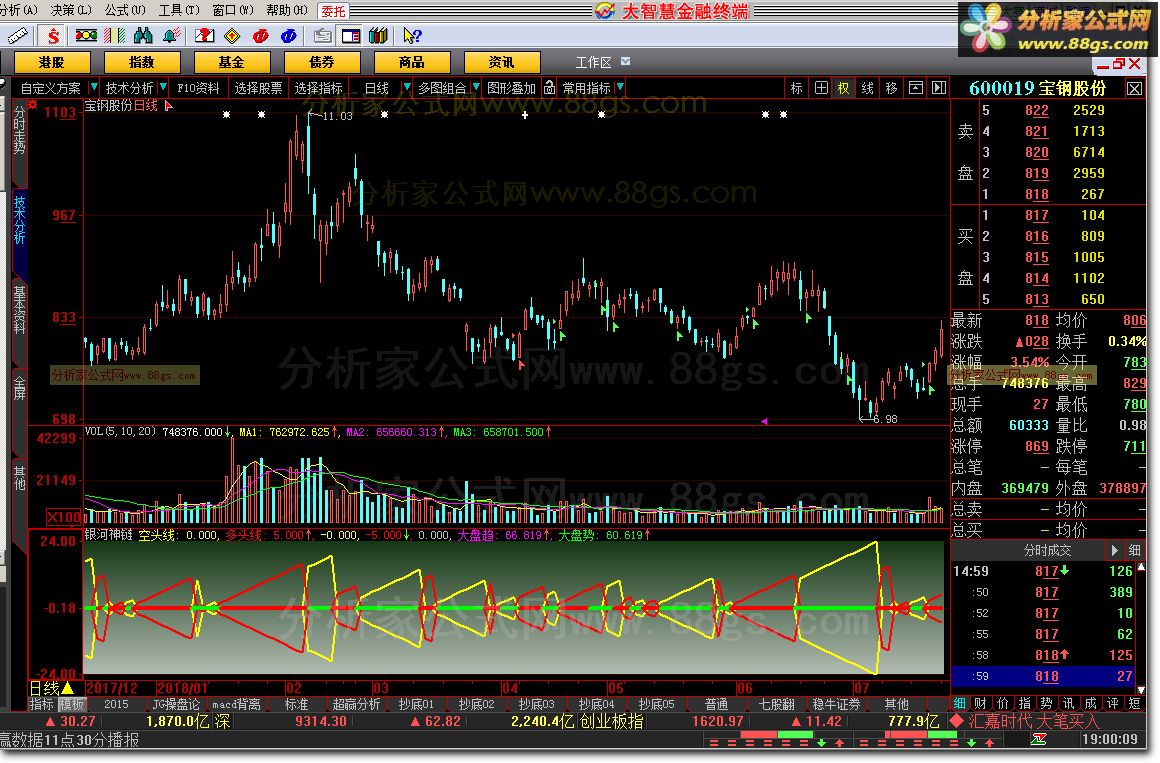Viewport: 1160px width, 763px height.
Task: Click the 日线 yellow triangle expander
Action: point(67,688)
